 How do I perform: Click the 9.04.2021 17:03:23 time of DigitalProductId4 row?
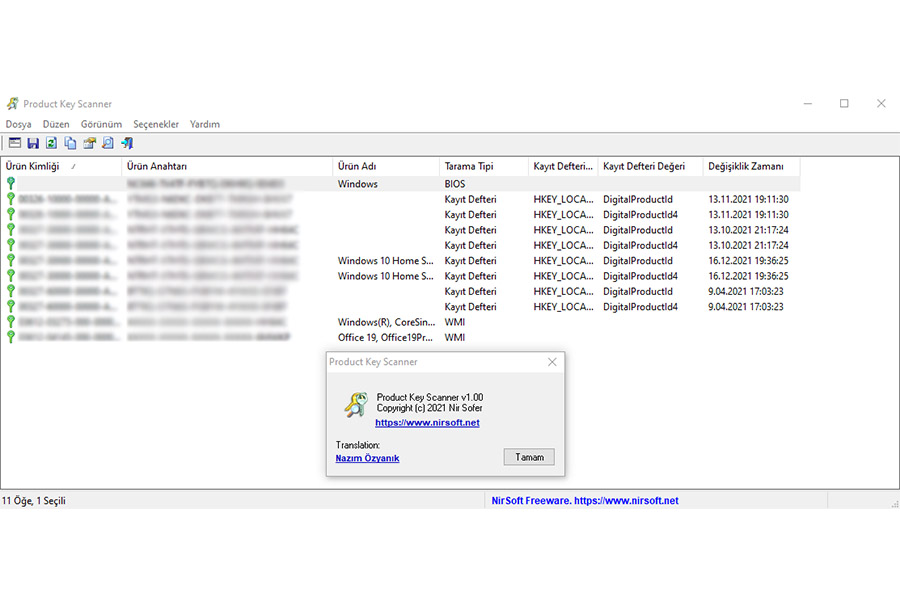(746, 307)
